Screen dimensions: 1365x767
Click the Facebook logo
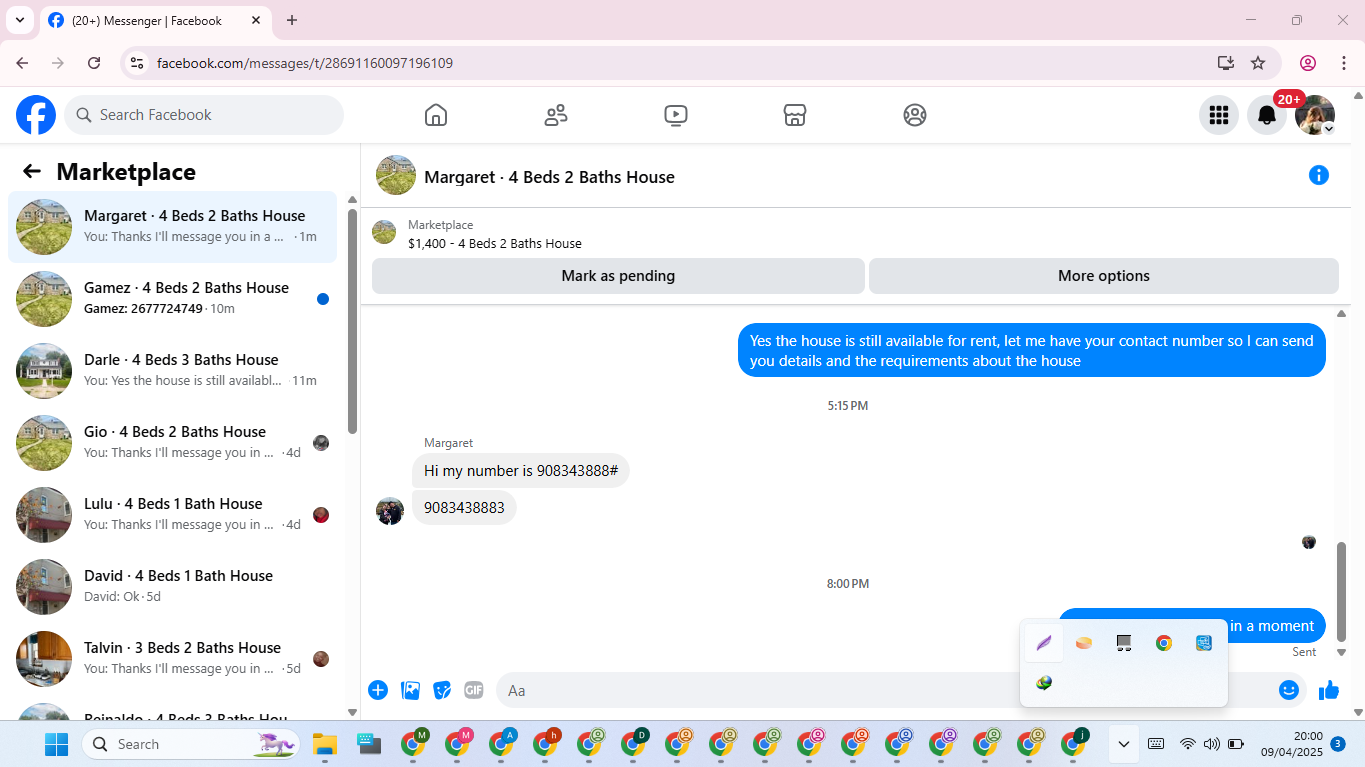pos(36,115)
